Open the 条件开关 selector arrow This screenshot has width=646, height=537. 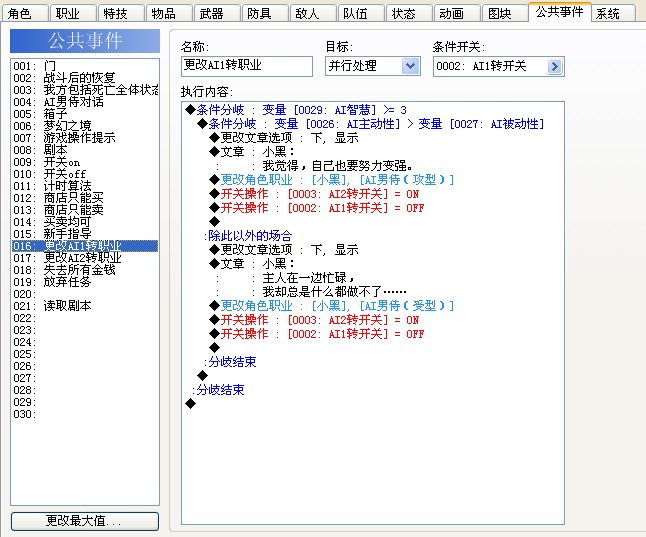[x=554, y=66]
